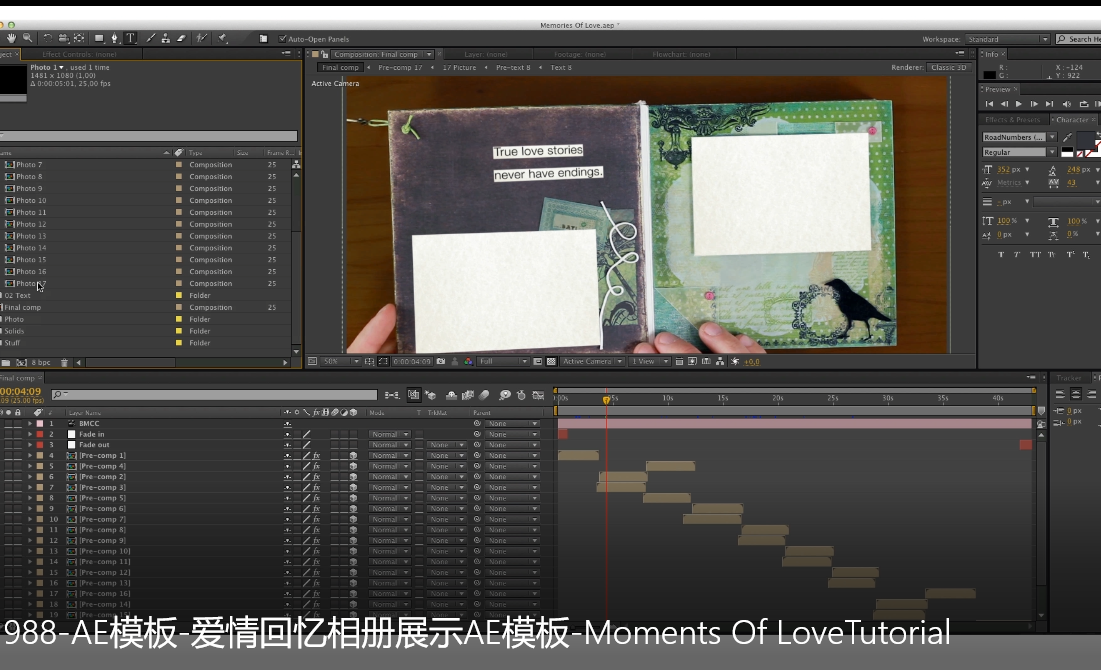Select the Roto Brush tool
Screen dimensions: 1101x670
click(202, 38)
